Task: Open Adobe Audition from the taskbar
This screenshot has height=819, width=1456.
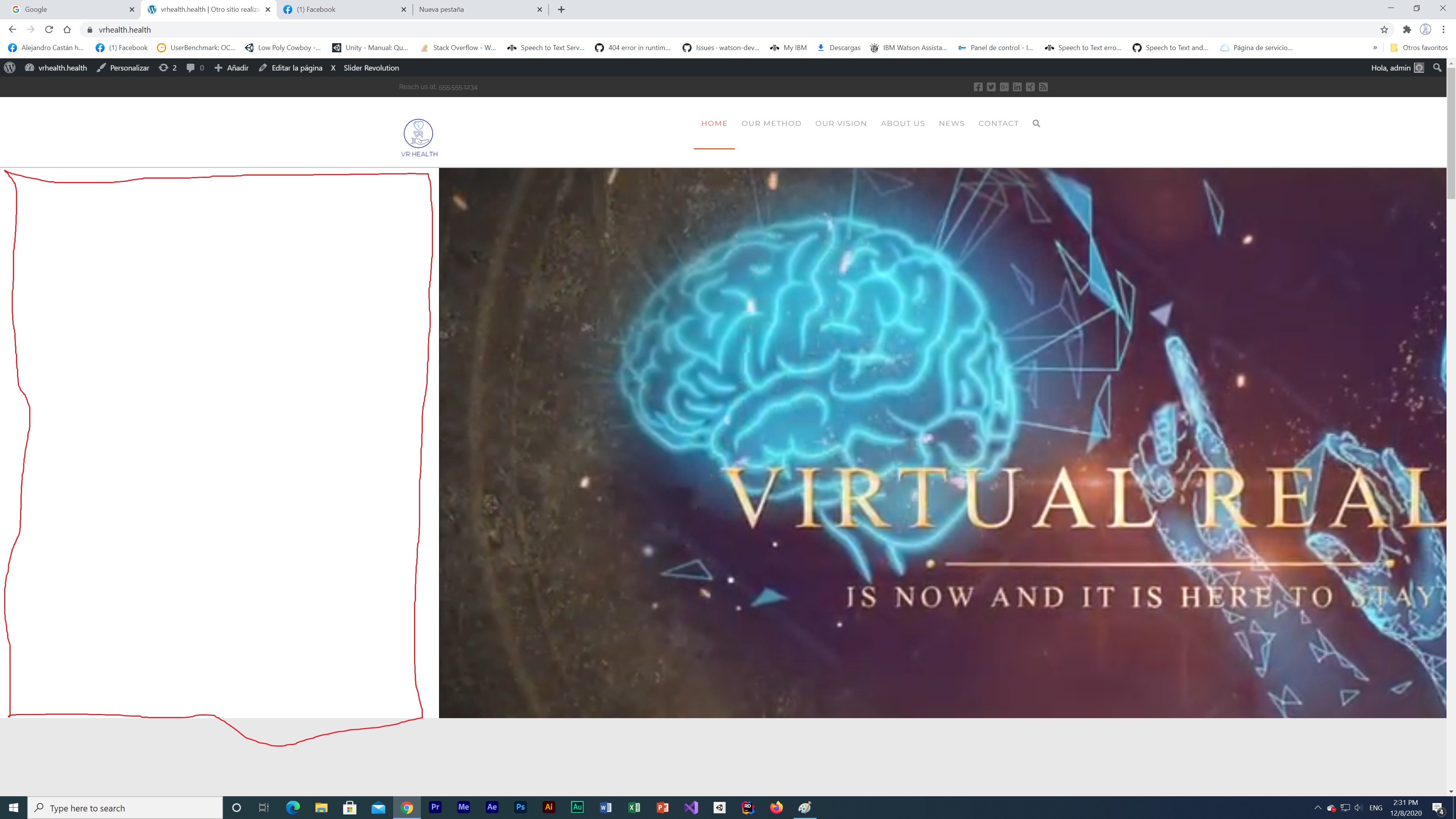Action: point(577,807)
